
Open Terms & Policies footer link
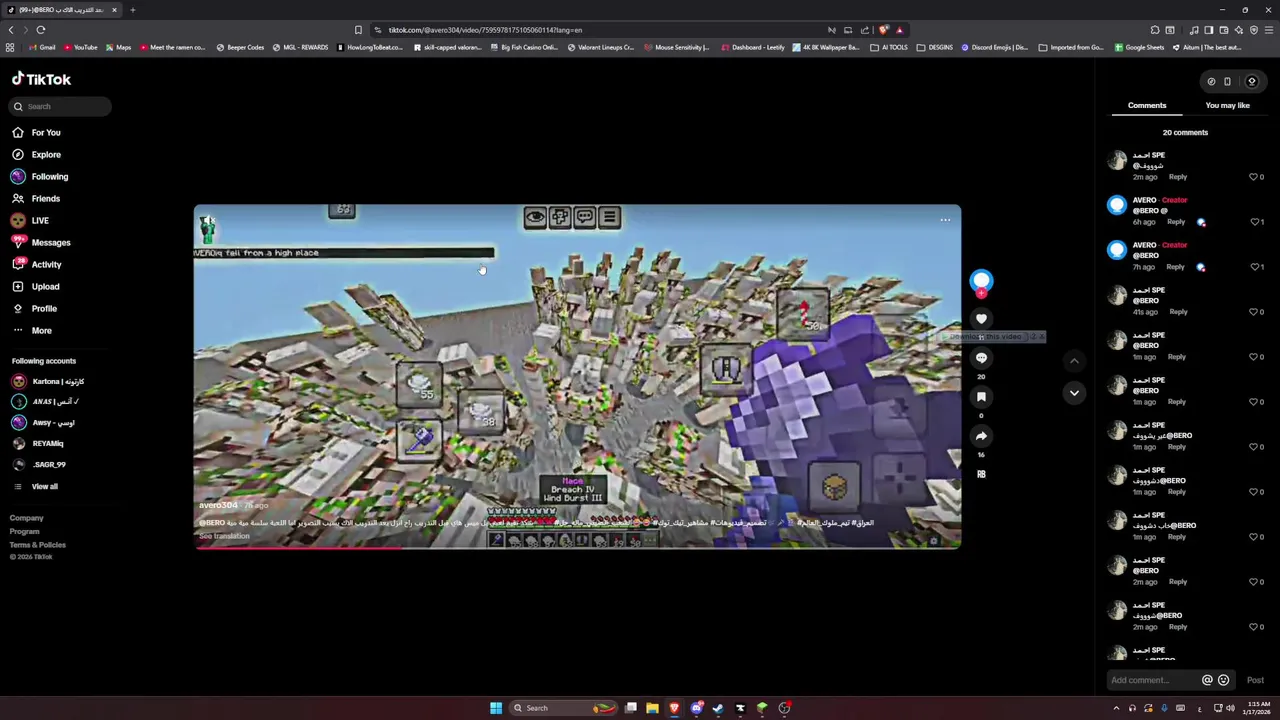pos(38,545)
